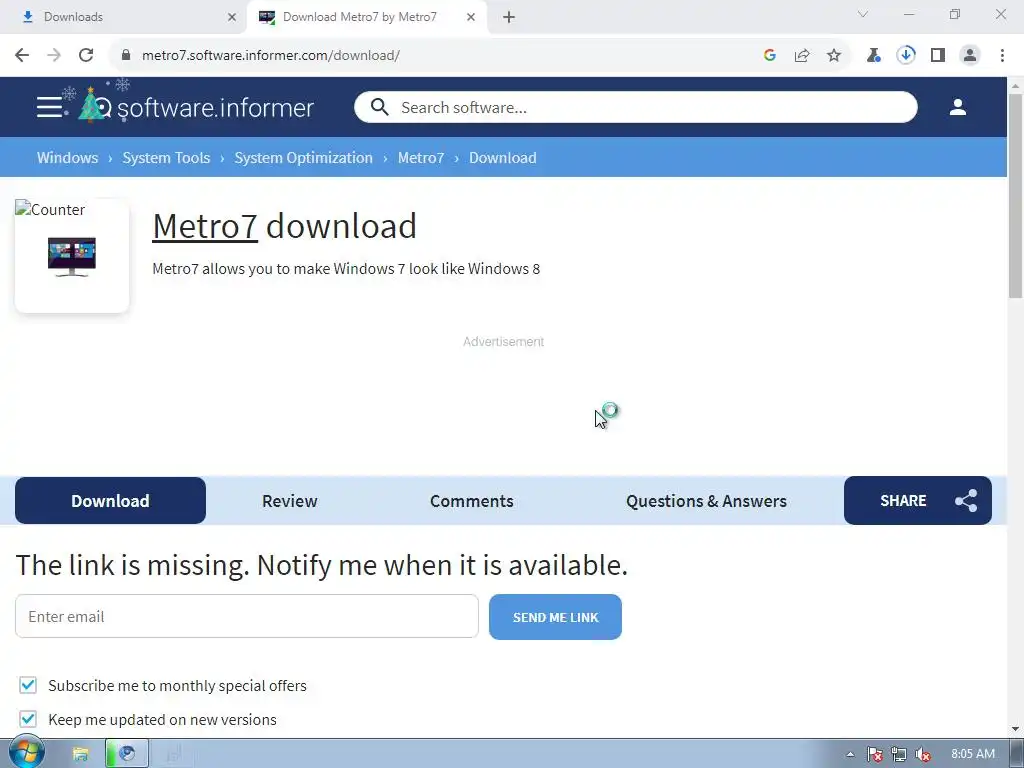Image resolution: width=1024 pixels, height=768 pixels.
Task: Uncheck Keep me updated on new versions
Action: coord(27,719)
